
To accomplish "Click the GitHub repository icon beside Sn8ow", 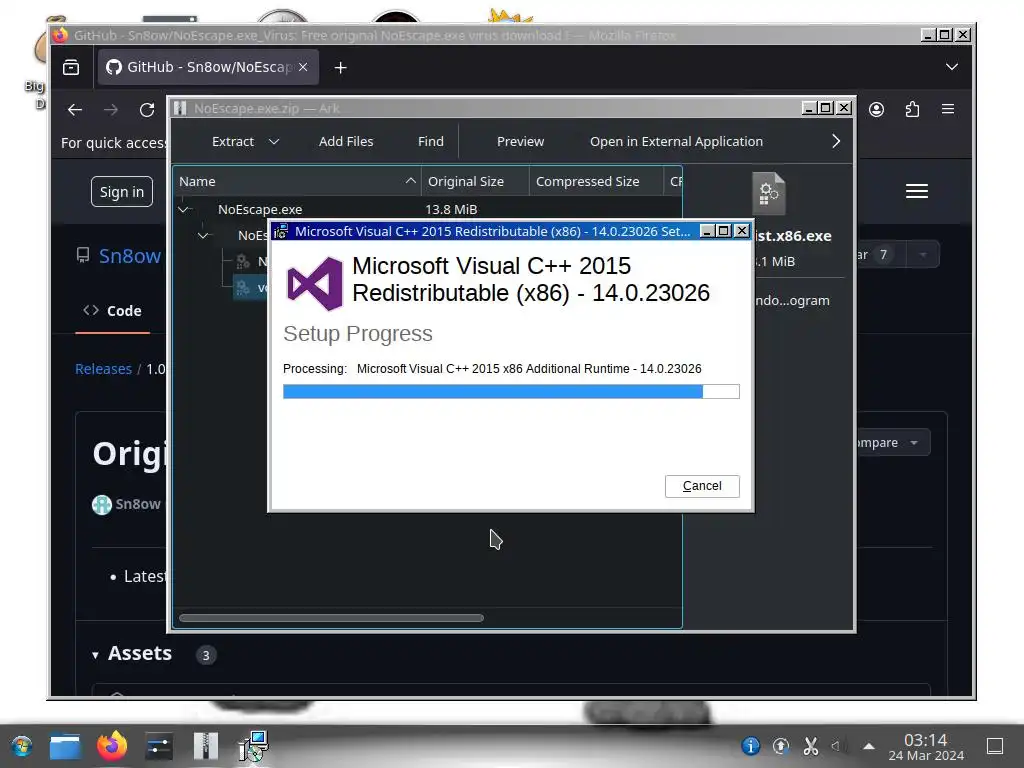I will 83,255.
